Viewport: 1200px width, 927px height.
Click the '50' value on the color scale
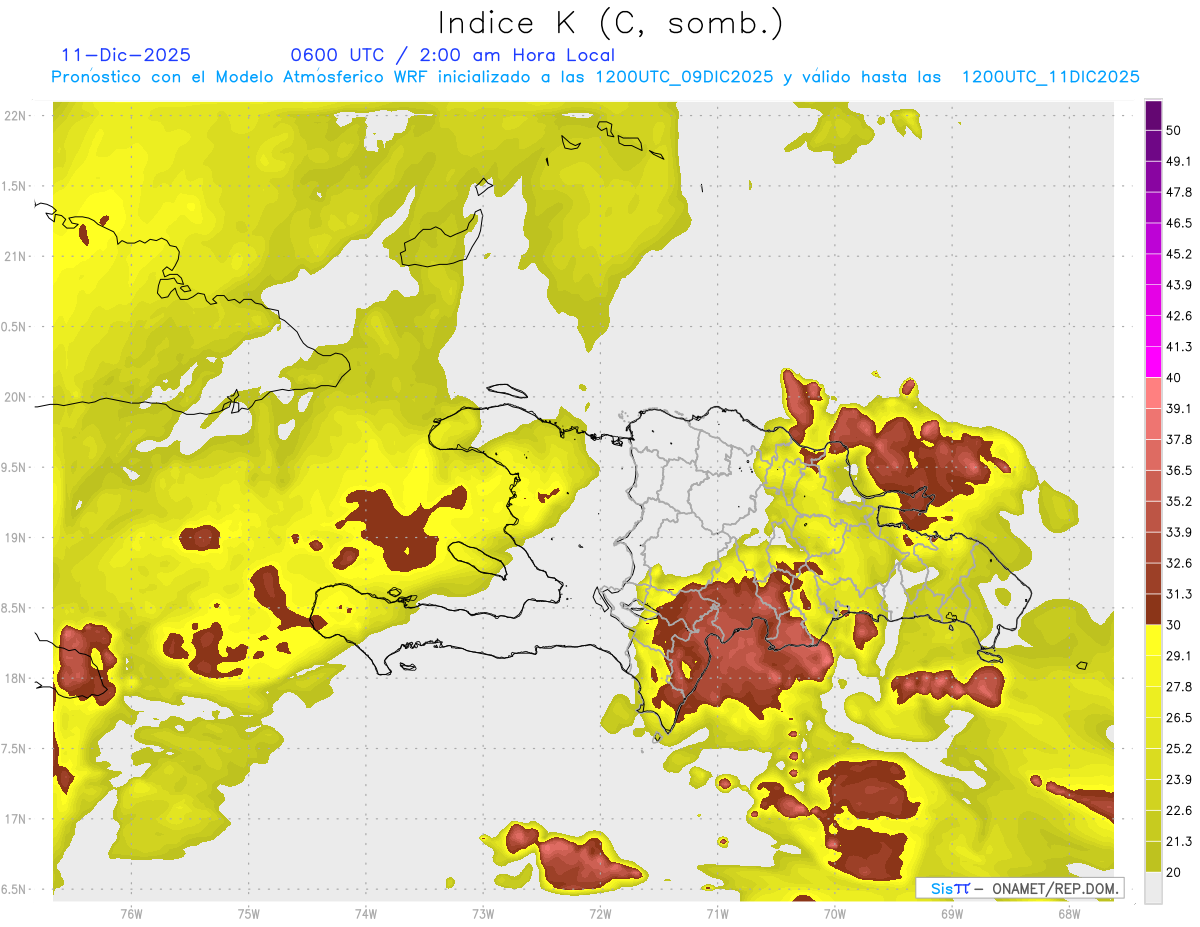[x=1173, y=130]
